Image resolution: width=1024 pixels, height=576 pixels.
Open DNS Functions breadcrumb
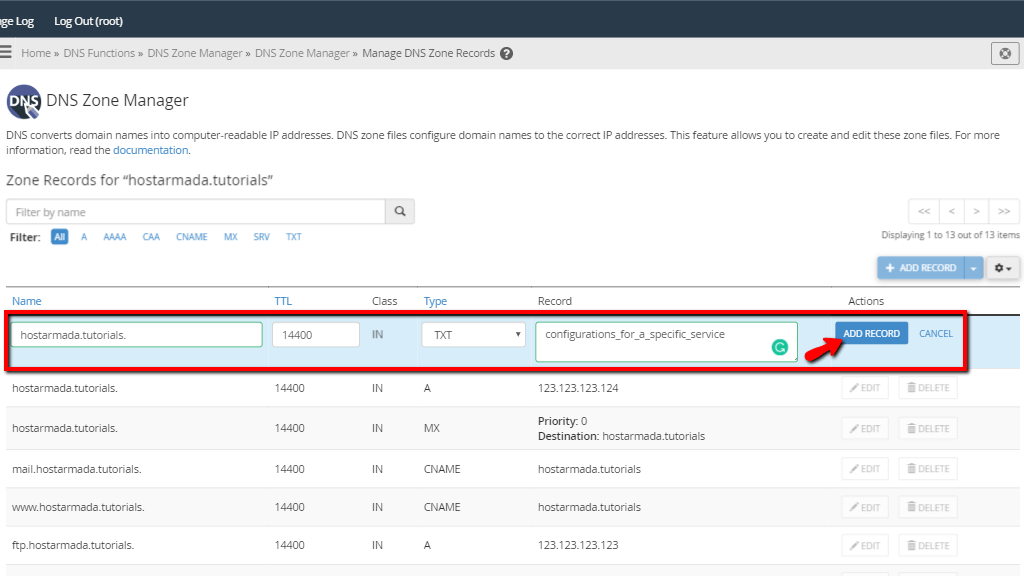(99, 54)
